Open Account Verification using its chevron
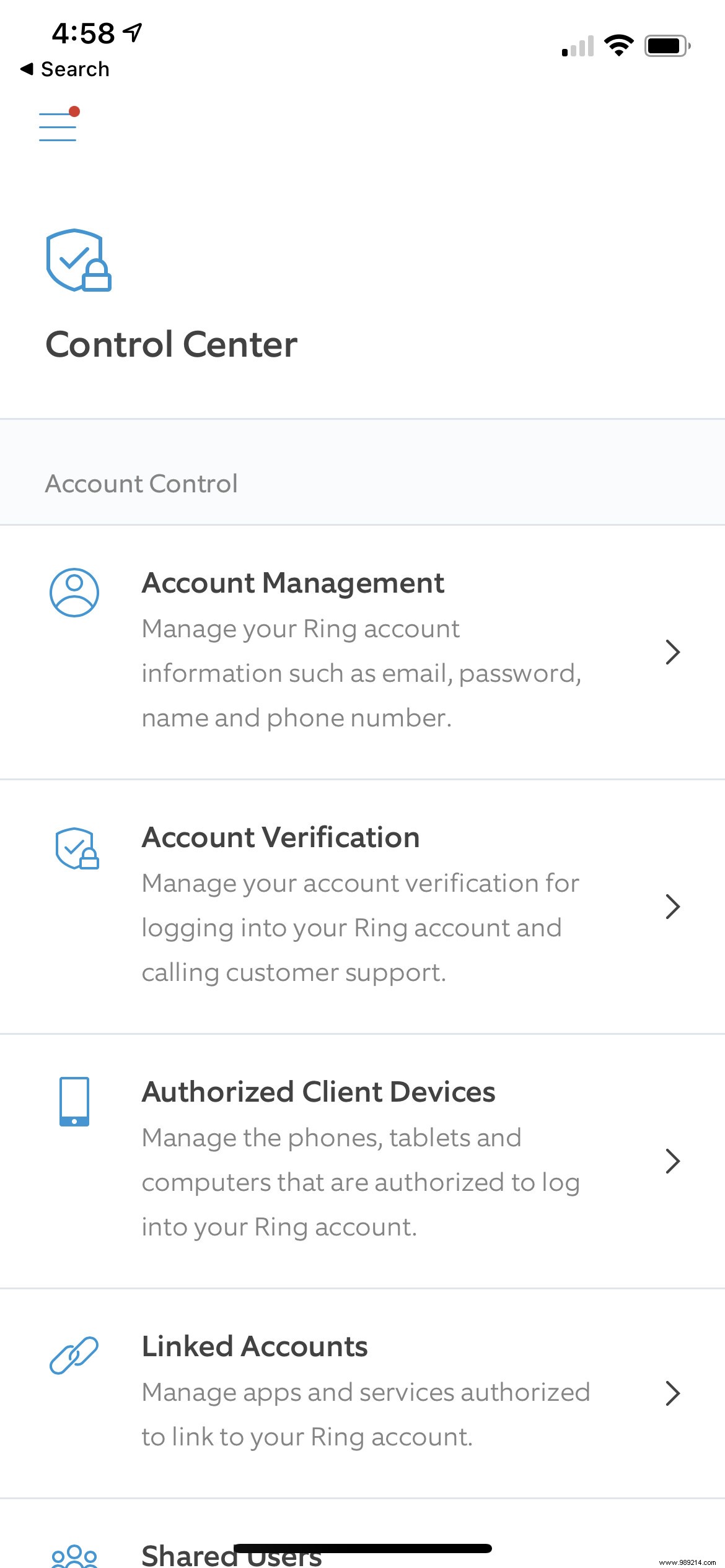The image size is (725, 1568). point(673,907)
